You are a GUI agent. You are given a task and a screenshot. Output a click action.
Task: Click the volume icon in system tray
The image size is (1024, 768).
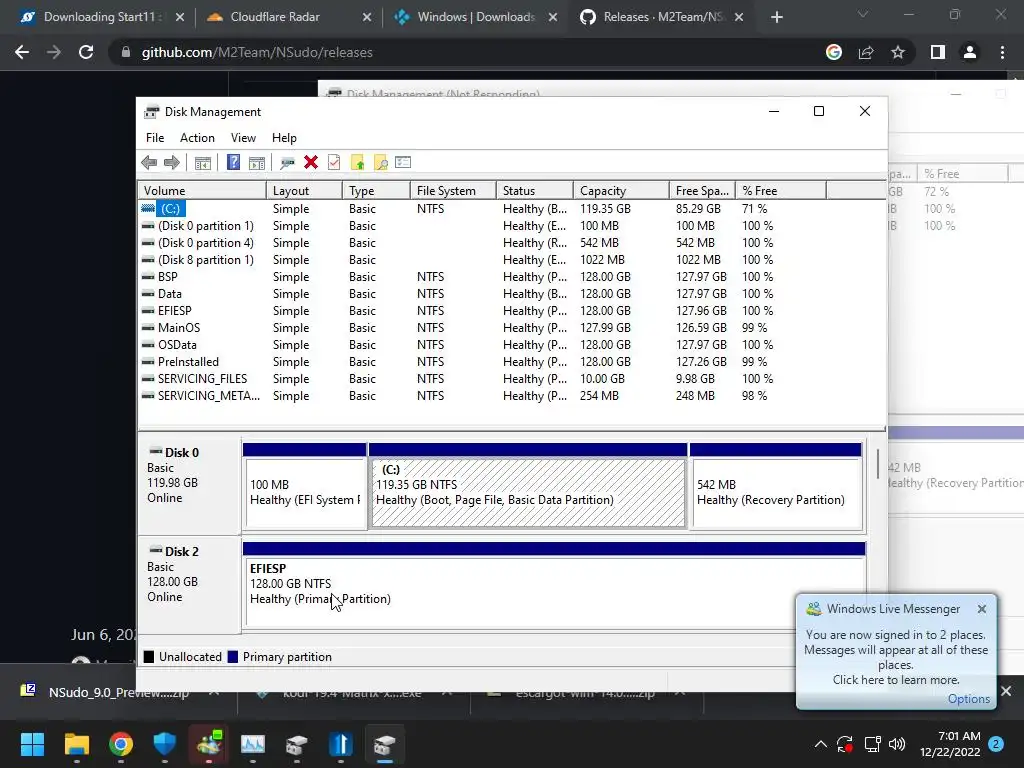(x=897, y=744)
